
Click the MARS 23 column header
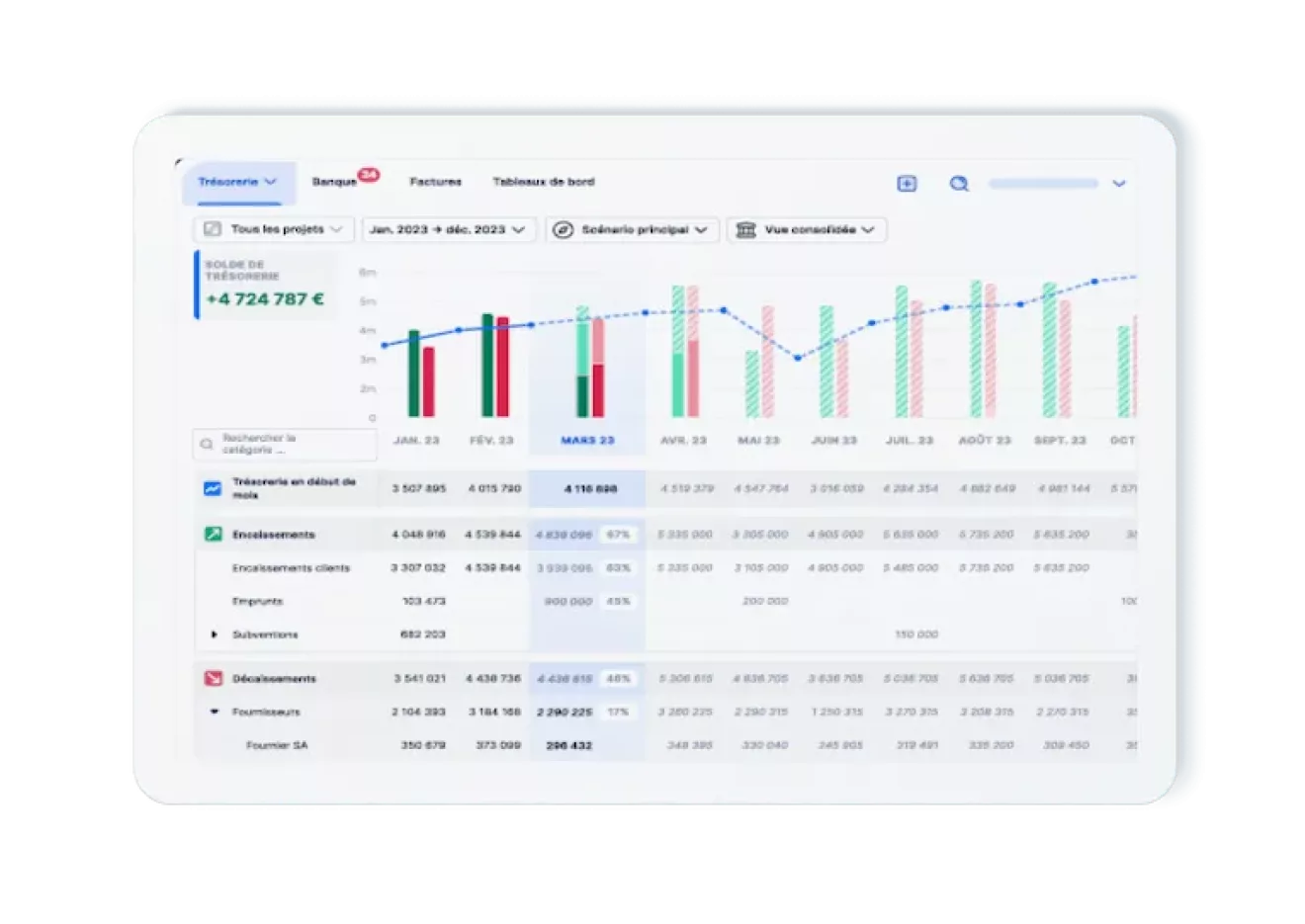587,441
